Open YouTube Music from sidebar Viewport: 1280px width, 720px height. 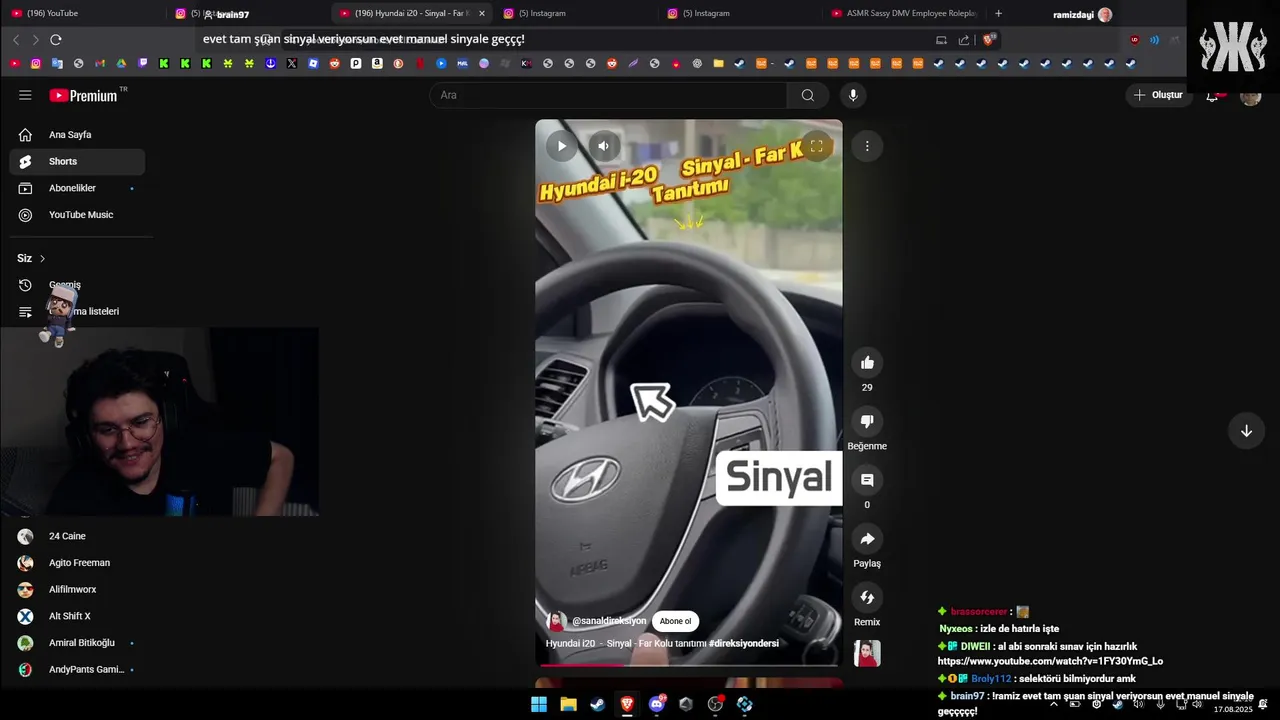pos(77,215)
